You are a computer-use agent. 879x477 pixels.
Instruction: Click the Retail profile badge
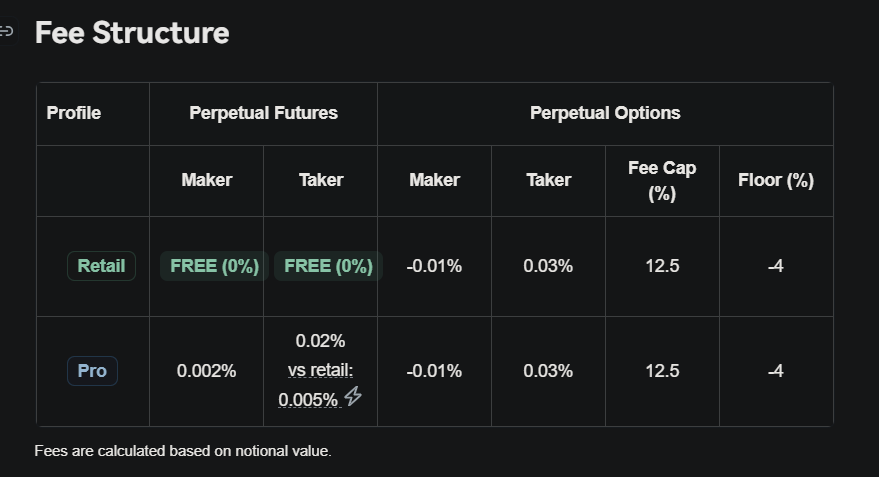pos(101,266)
